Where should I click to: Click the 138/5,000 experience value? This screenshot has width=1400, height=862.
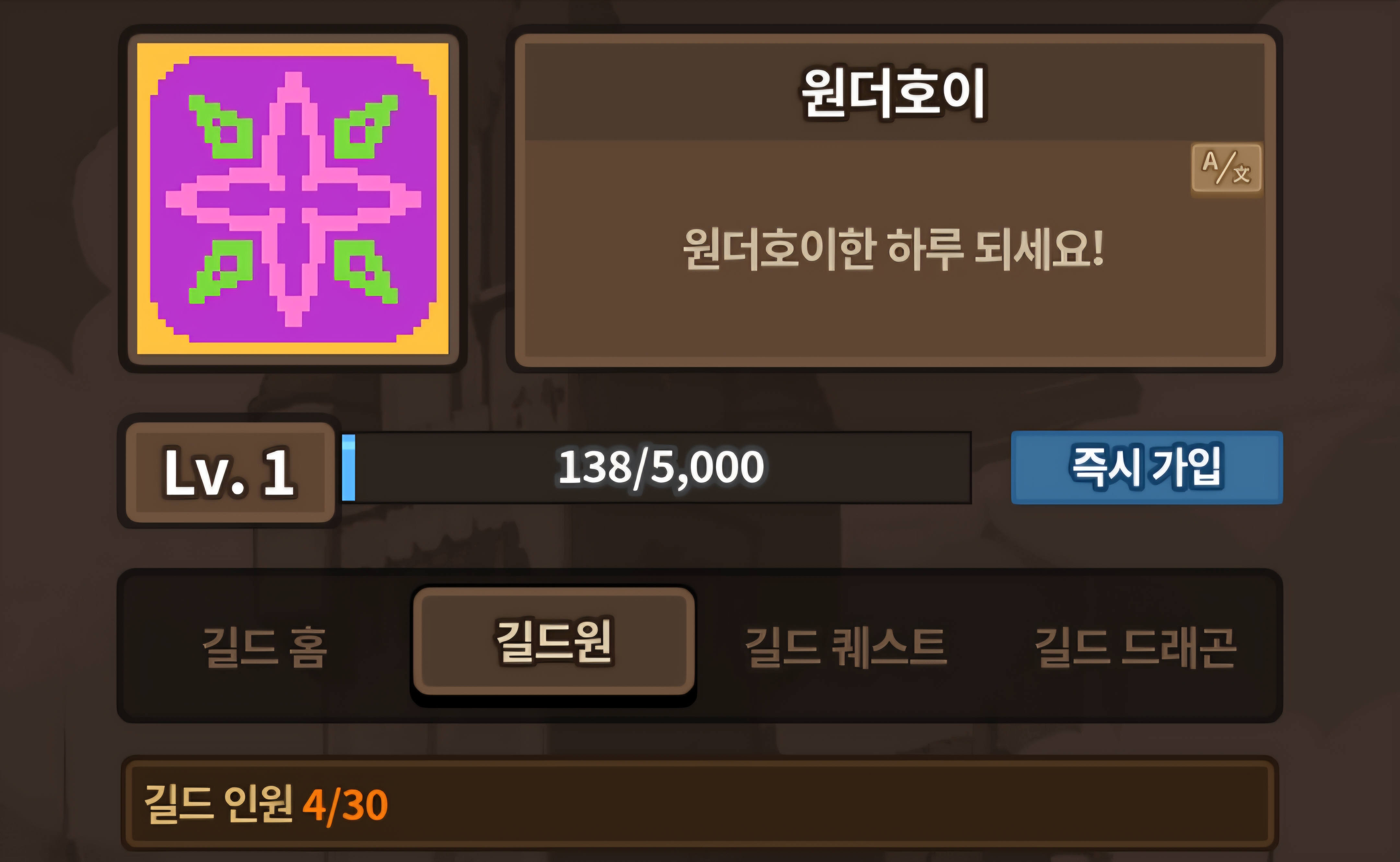tap(661, 468)
